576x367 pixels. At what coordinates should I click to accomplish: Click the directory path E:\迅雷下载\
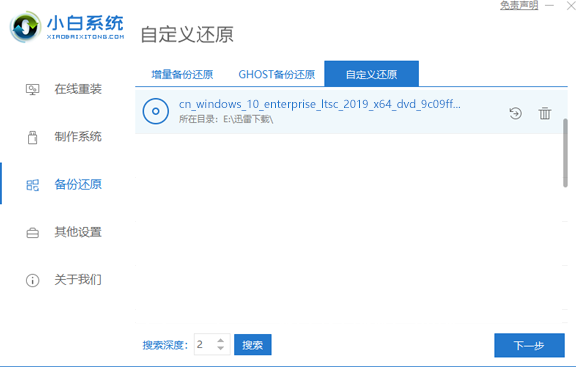click(x=248, y=119)
